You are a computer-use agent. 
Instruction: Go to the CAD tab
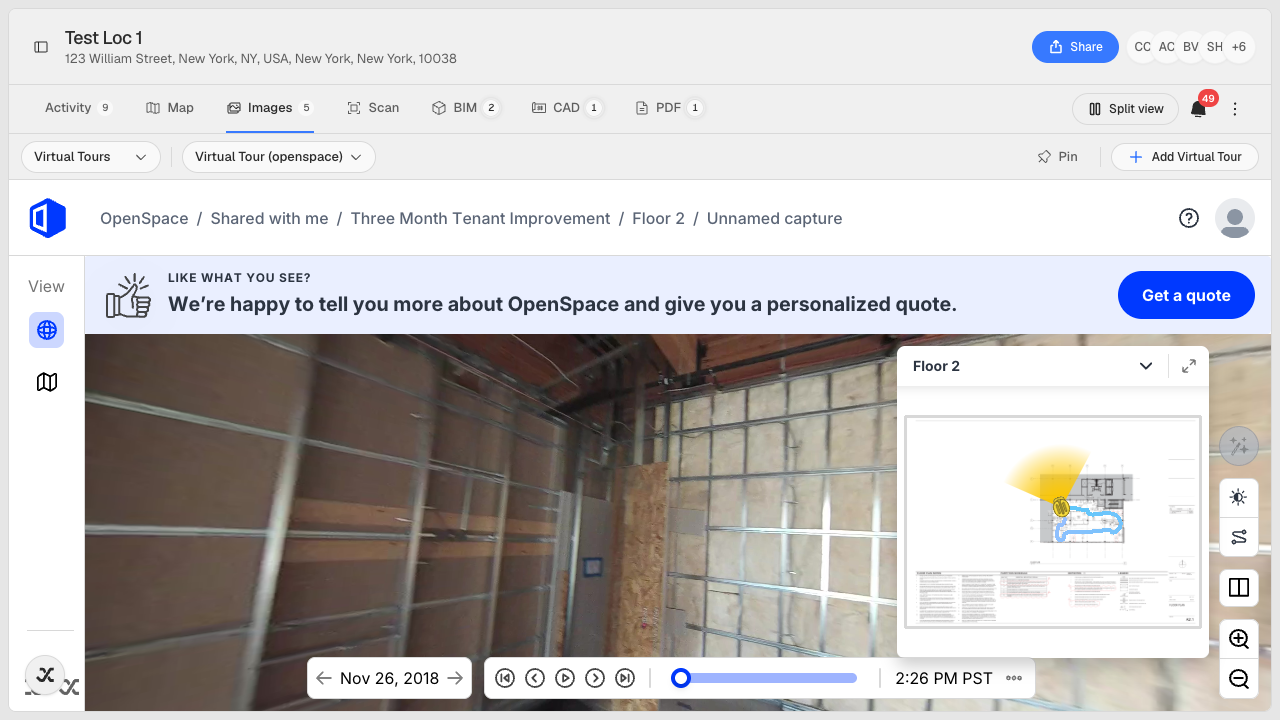(566, 108)
